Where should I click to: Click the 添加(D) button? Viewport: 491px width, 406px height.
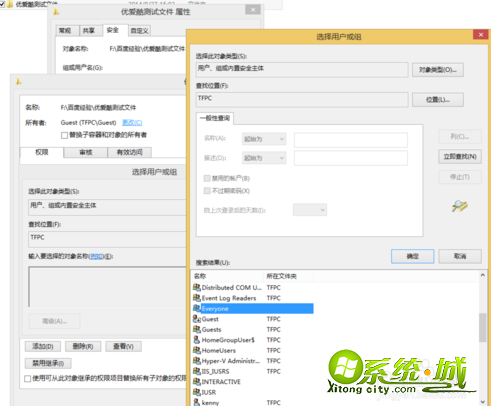tap(43, 346)
